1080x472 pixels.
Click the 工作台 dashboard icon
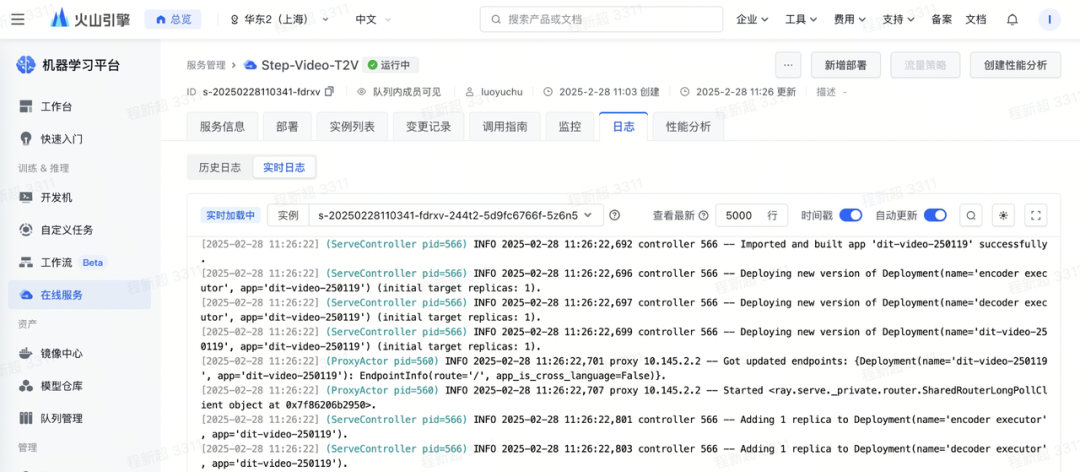(x=26, y=107)
